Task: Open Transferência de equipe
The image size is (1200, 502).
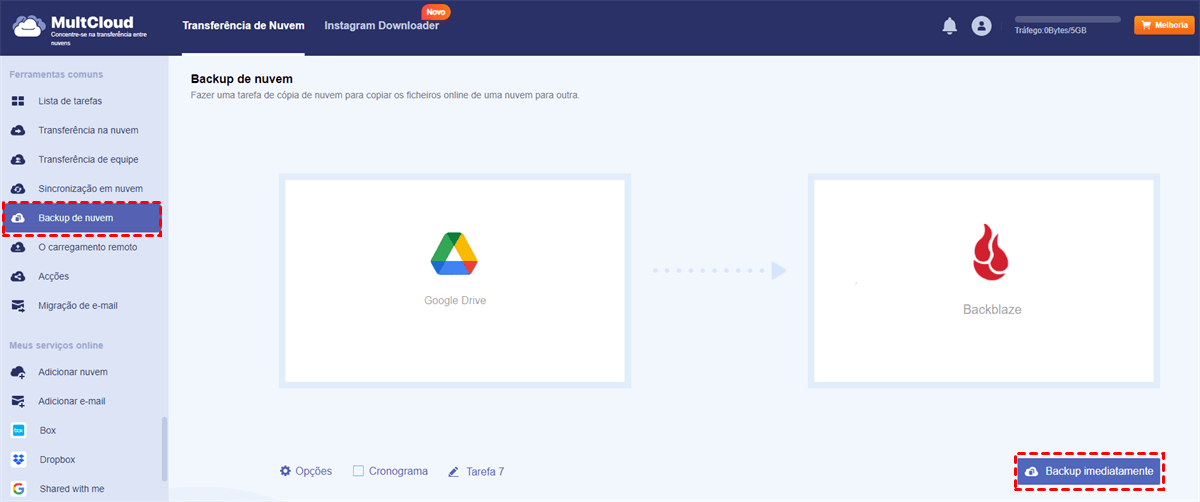Action: click(x=88, y=159)
